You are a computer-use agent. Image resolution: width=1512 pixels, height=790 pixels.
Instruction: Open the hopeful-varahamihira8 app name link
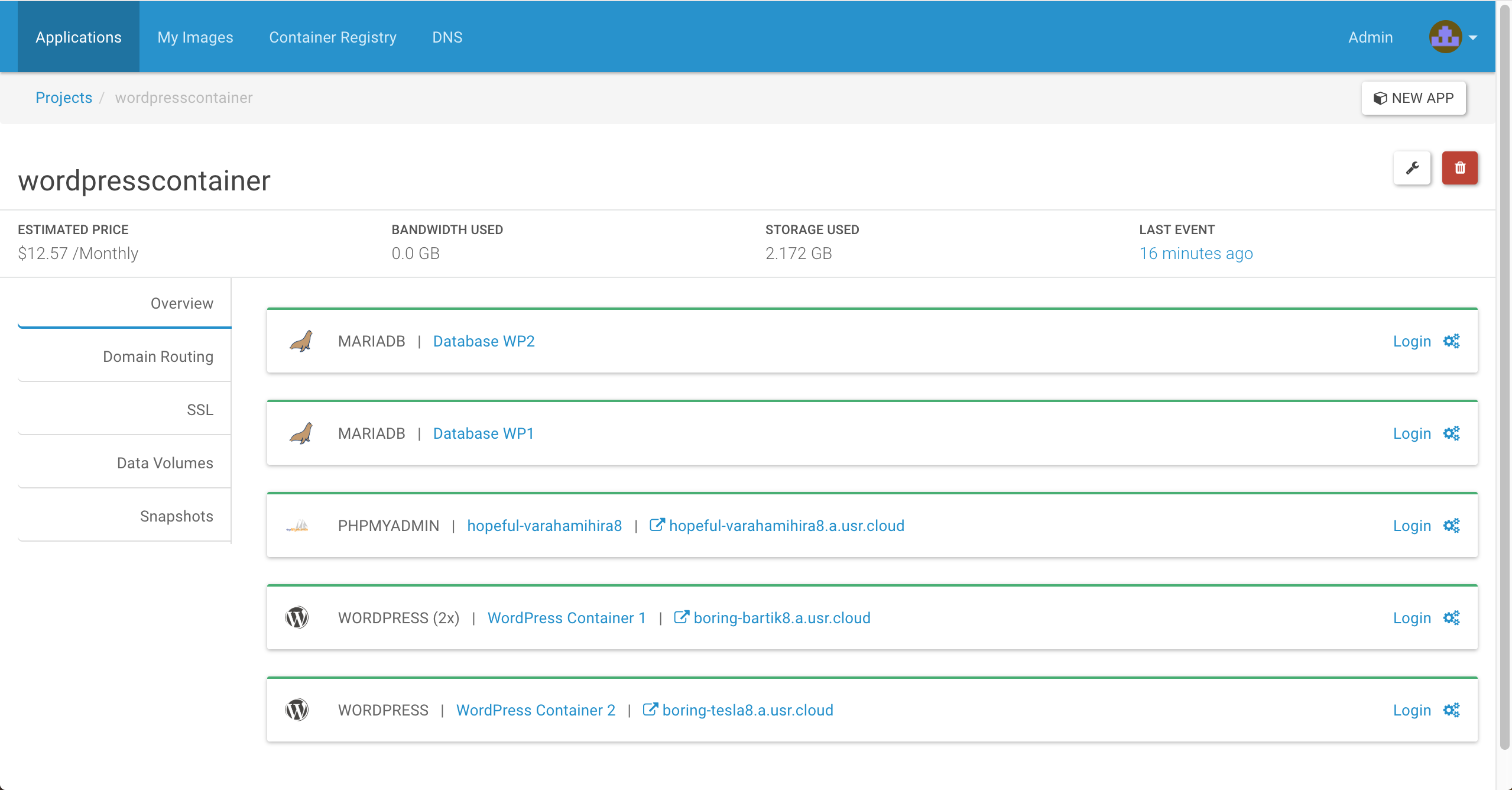click(544, 526)
